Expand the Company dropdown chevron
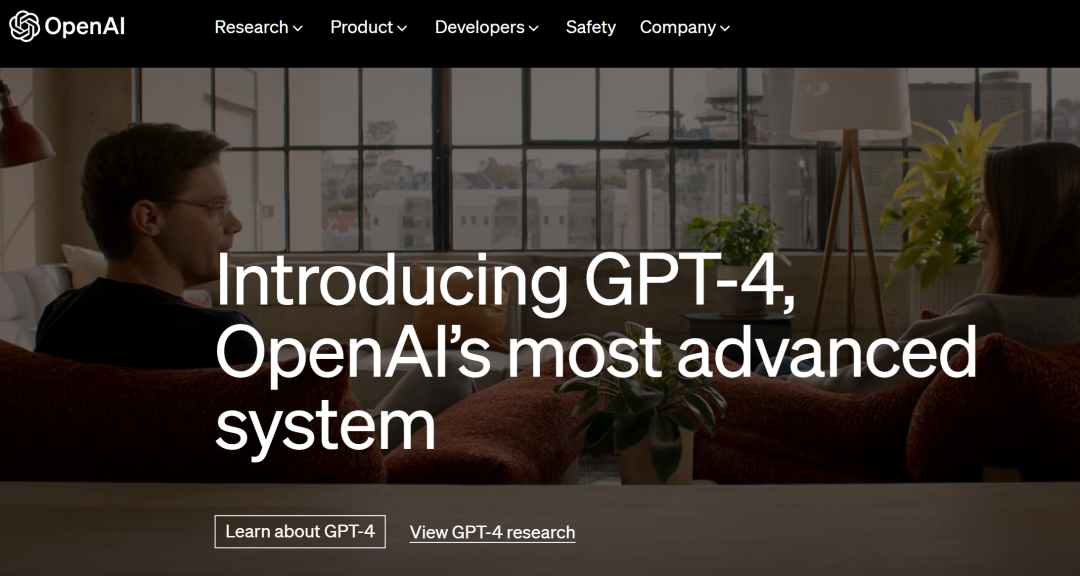Viewport: 1080px width, 576px height. coord(725,28)
